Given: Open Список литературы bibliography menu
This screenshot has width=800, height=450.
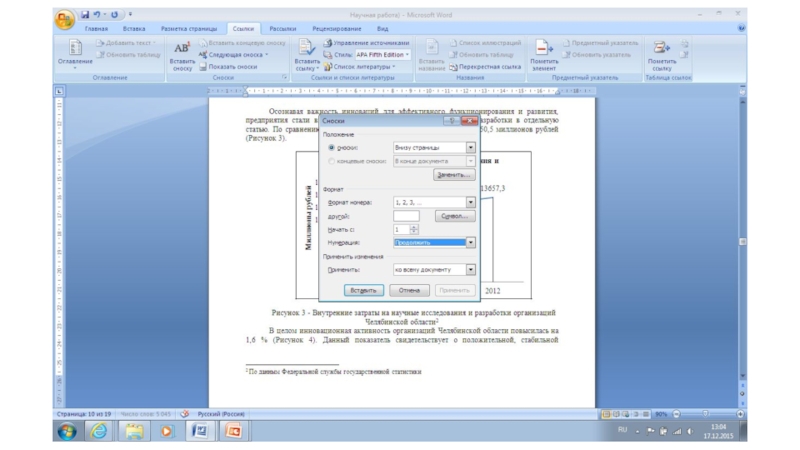Looking at the screenshot, I should click(x=360, y=67).
